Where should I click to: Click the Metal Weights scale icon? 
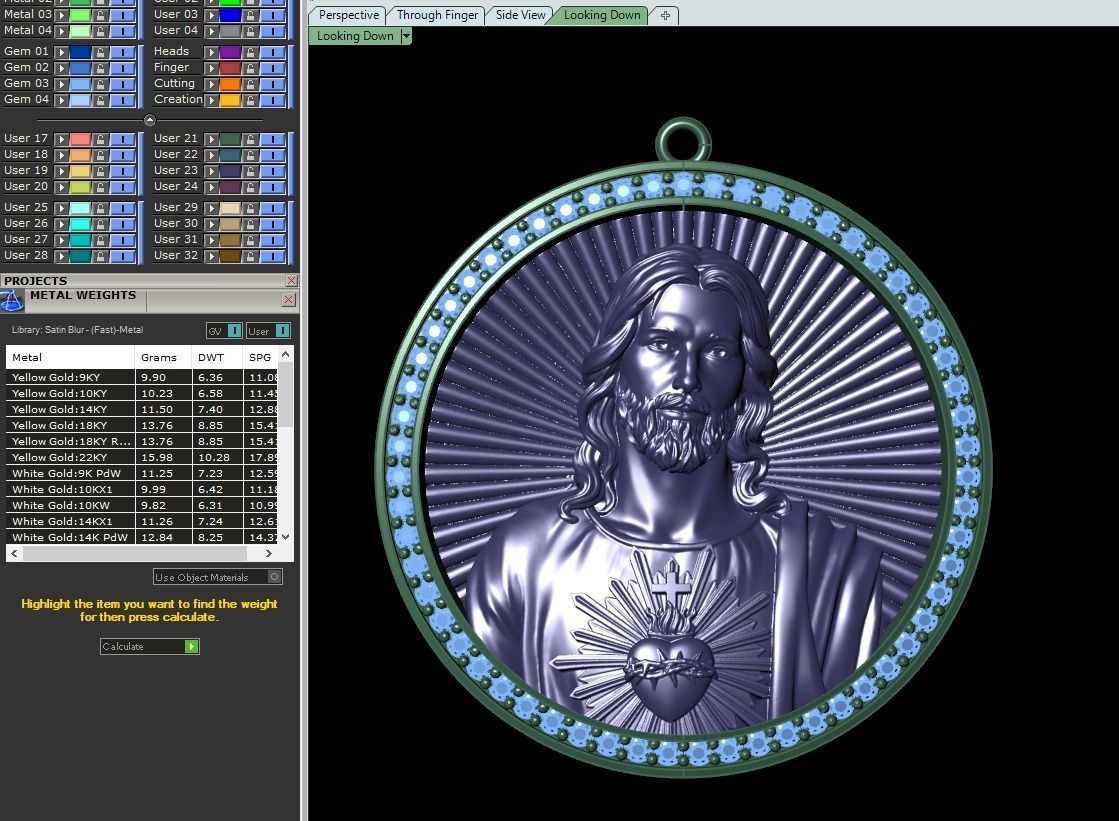pos(11,301)
